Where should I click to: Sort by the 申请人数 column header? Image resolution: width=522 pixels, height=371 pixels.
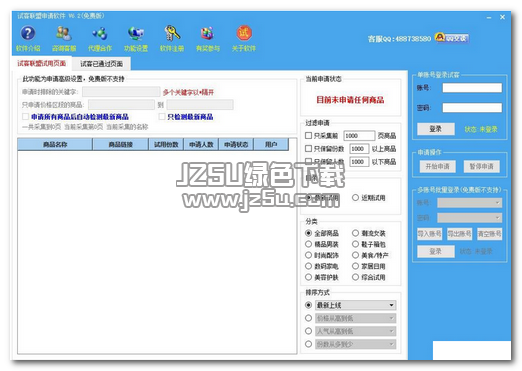201,144
